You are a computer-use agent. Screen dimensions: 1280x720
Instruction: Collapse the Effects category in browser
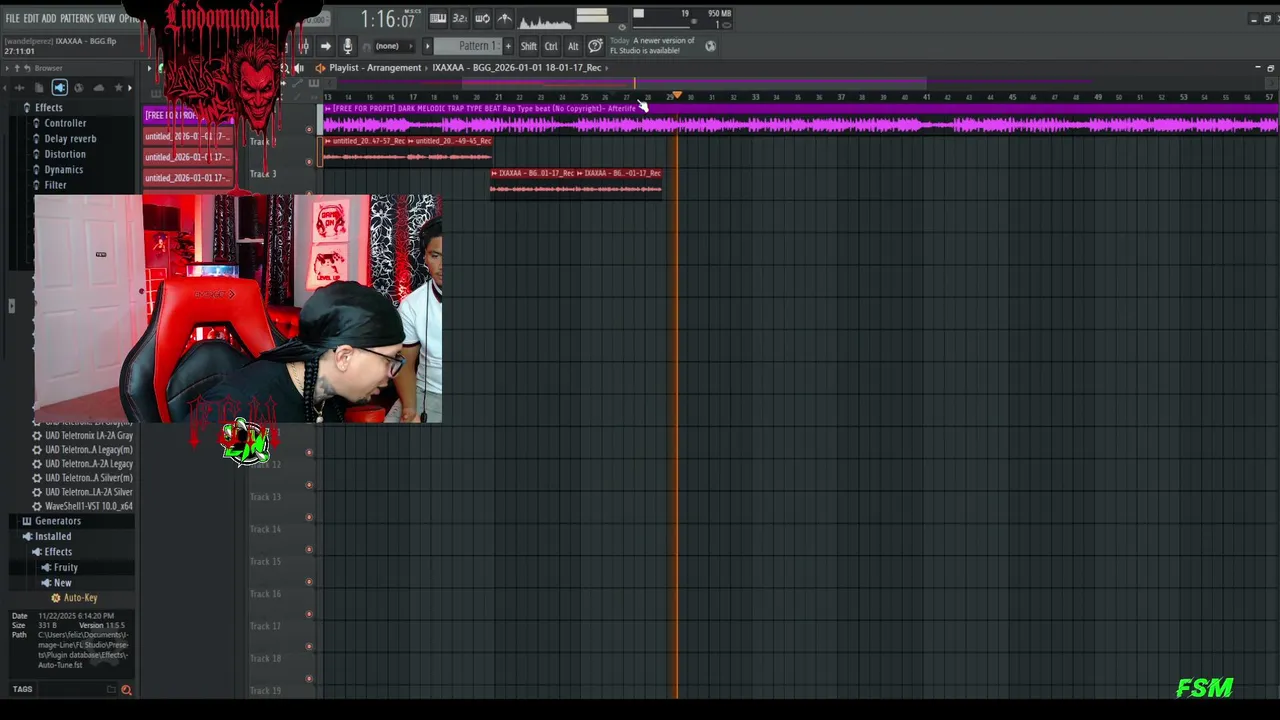point(48,108)
